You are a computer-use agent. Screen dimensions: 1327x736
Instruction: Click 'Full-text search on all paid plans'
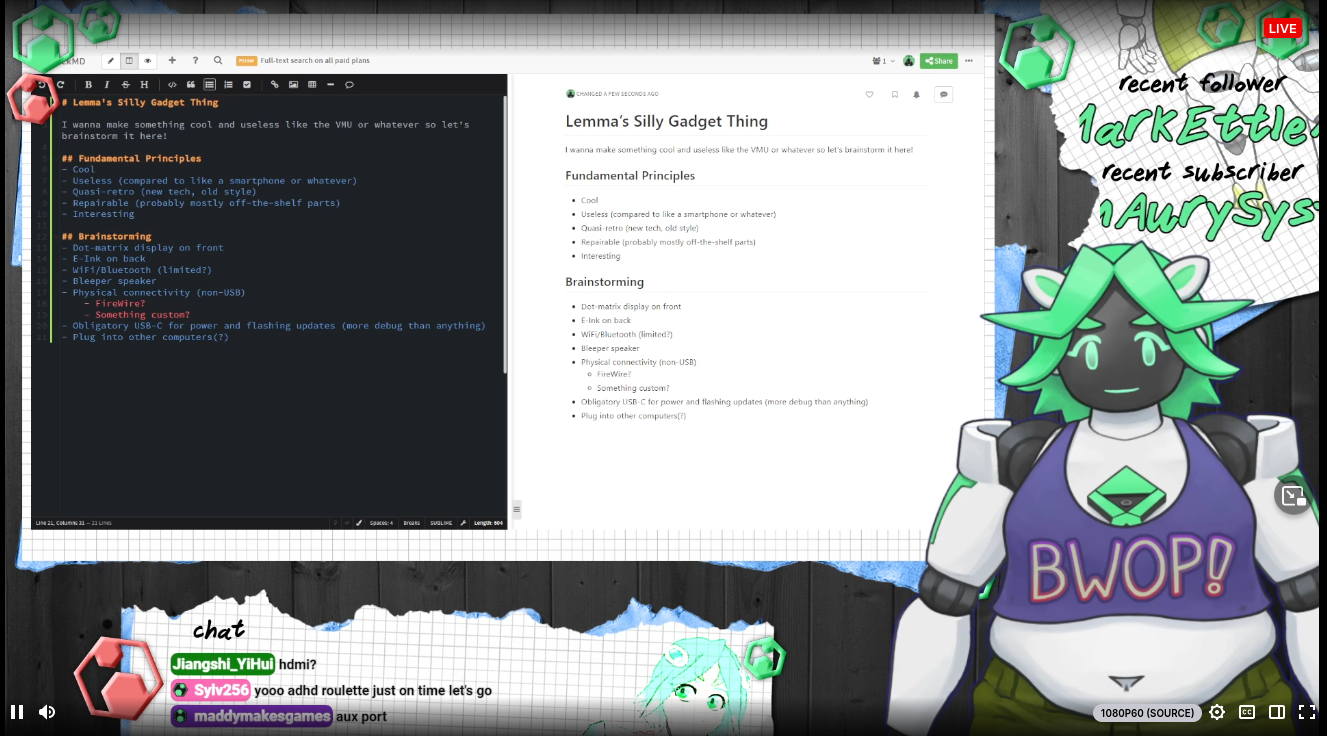pyautogui.click(x=315, y=61)
